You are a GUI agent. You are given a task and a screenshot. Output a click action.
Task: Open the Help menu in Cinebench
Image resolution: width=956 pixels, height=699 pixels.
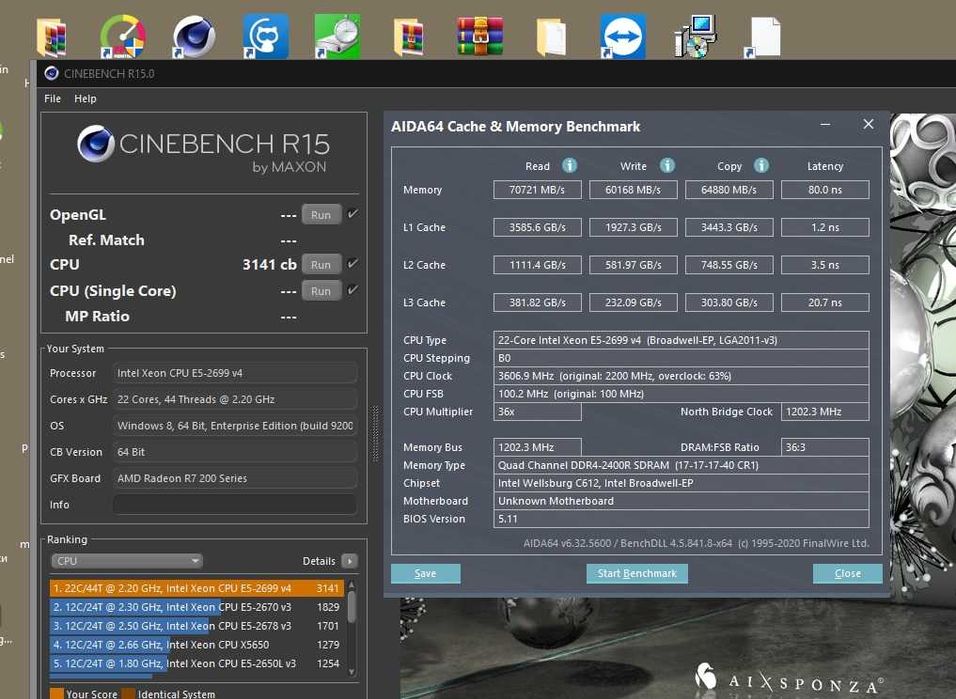85,98
